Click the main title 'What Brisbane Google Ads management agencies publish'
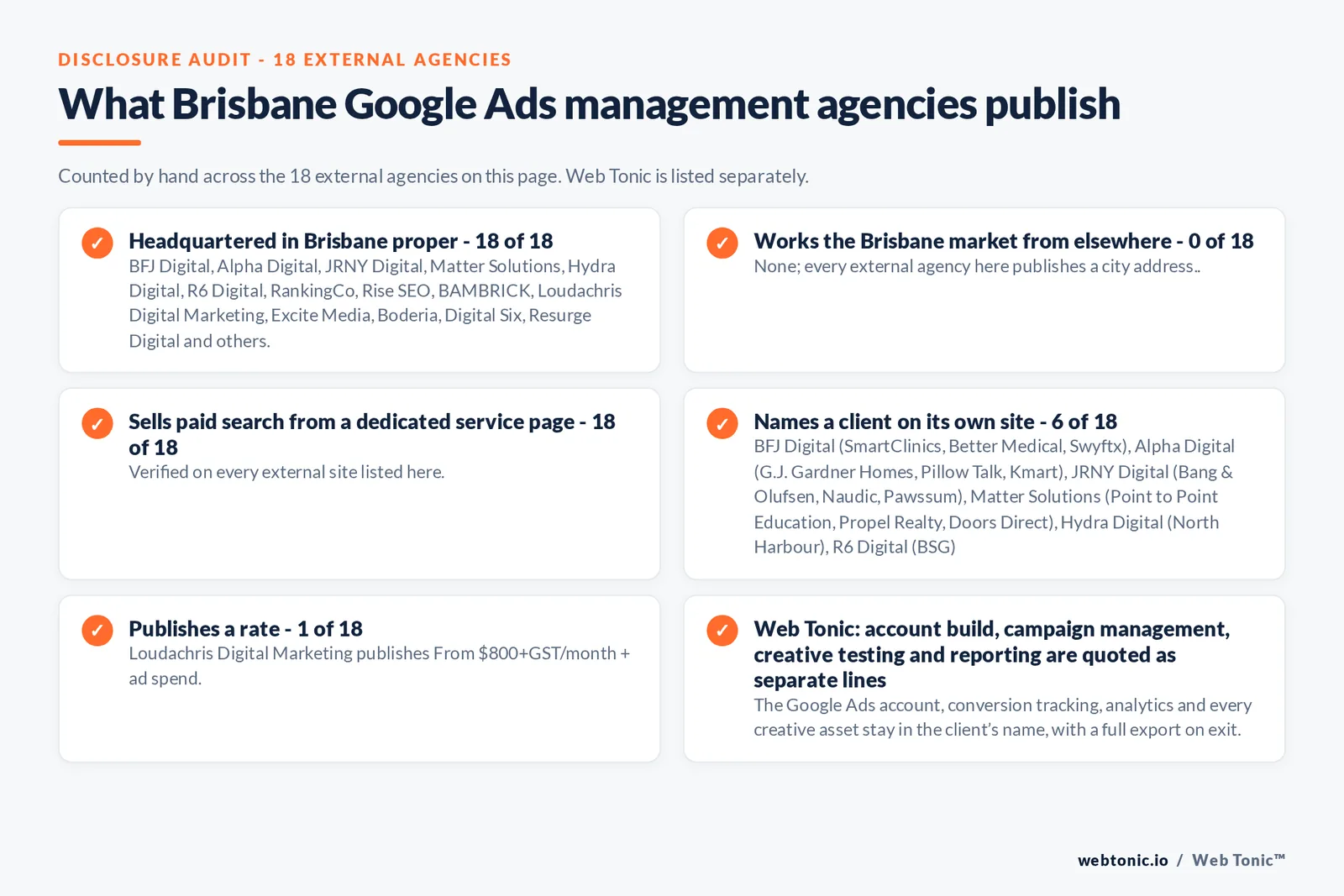Viewport: 1344px width, 896px height. (589, 104)
